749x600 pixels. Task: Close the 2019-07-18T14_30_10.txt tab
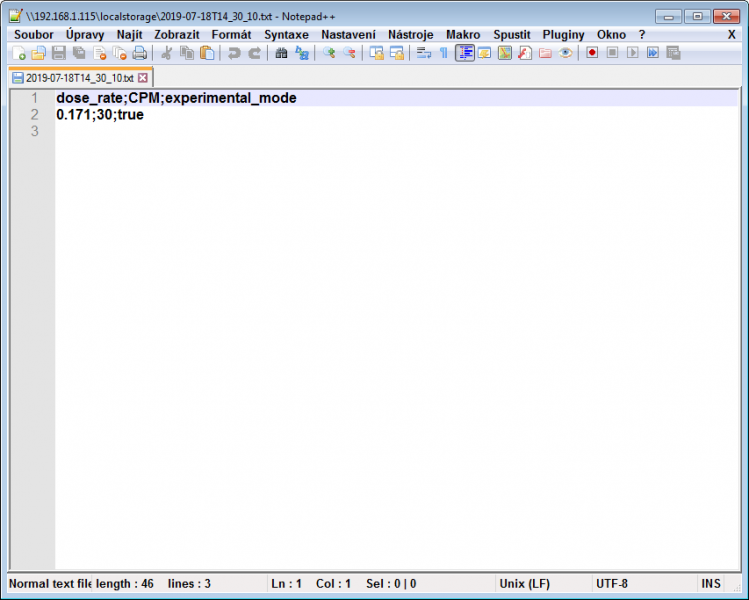tap(143, 77)
